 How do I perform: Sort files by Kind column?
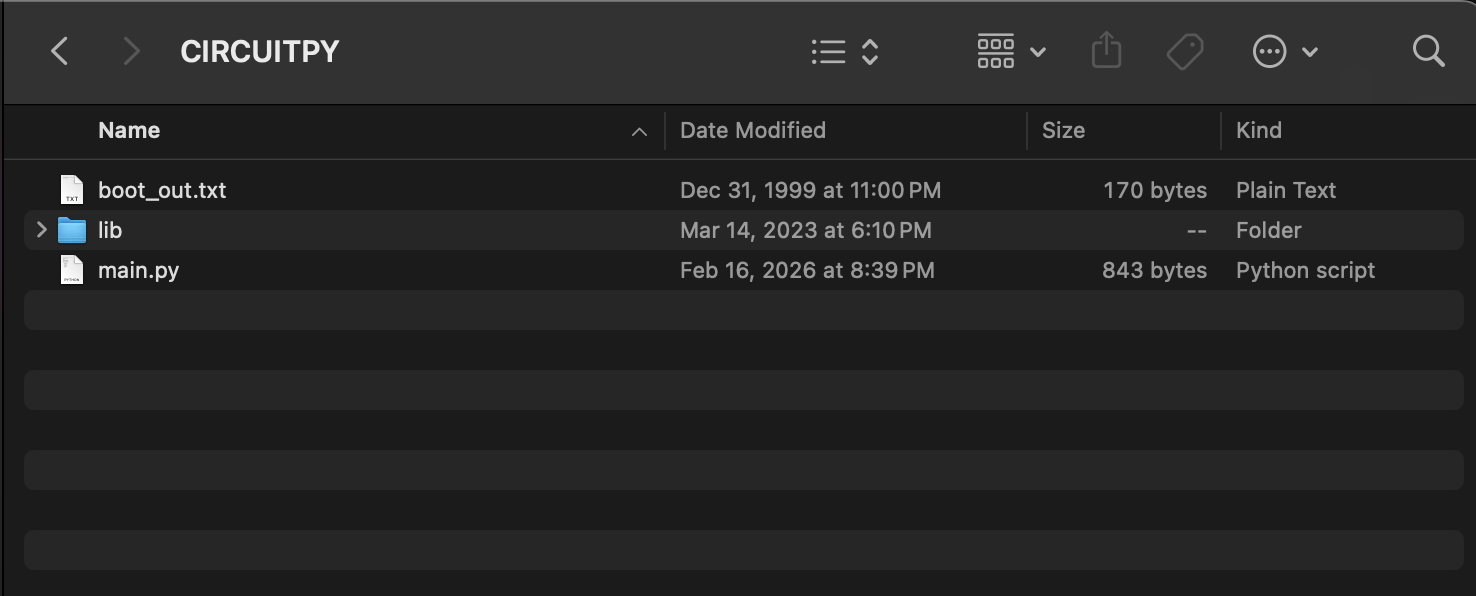pyautogui.click(x=1258, y=131)
